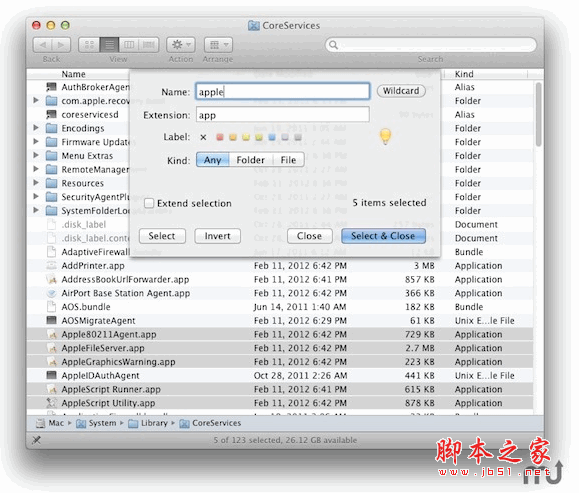Viewport: 579px width, 493px height.
Task: Go back with the Back arrow
Action: [43, 45]
